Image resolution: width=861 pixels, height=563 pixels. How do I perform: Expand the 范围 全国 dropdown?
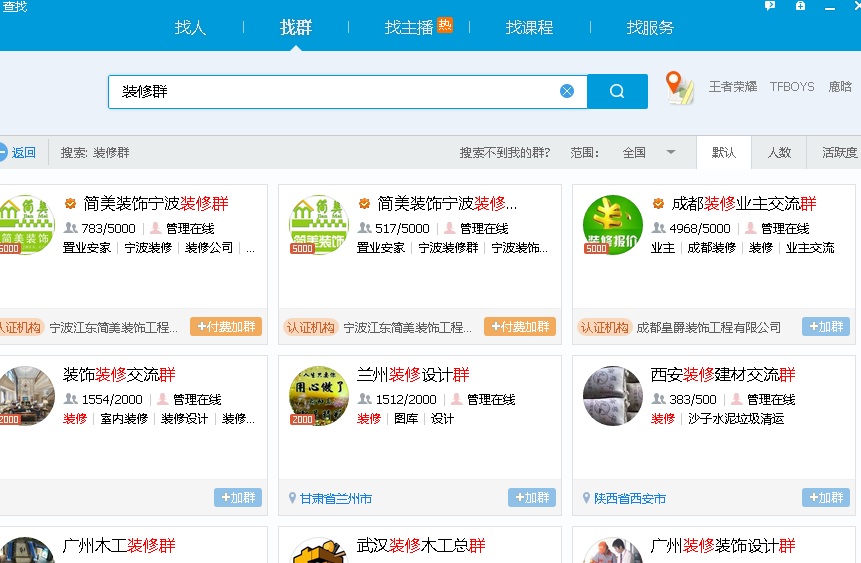[671, 152]
